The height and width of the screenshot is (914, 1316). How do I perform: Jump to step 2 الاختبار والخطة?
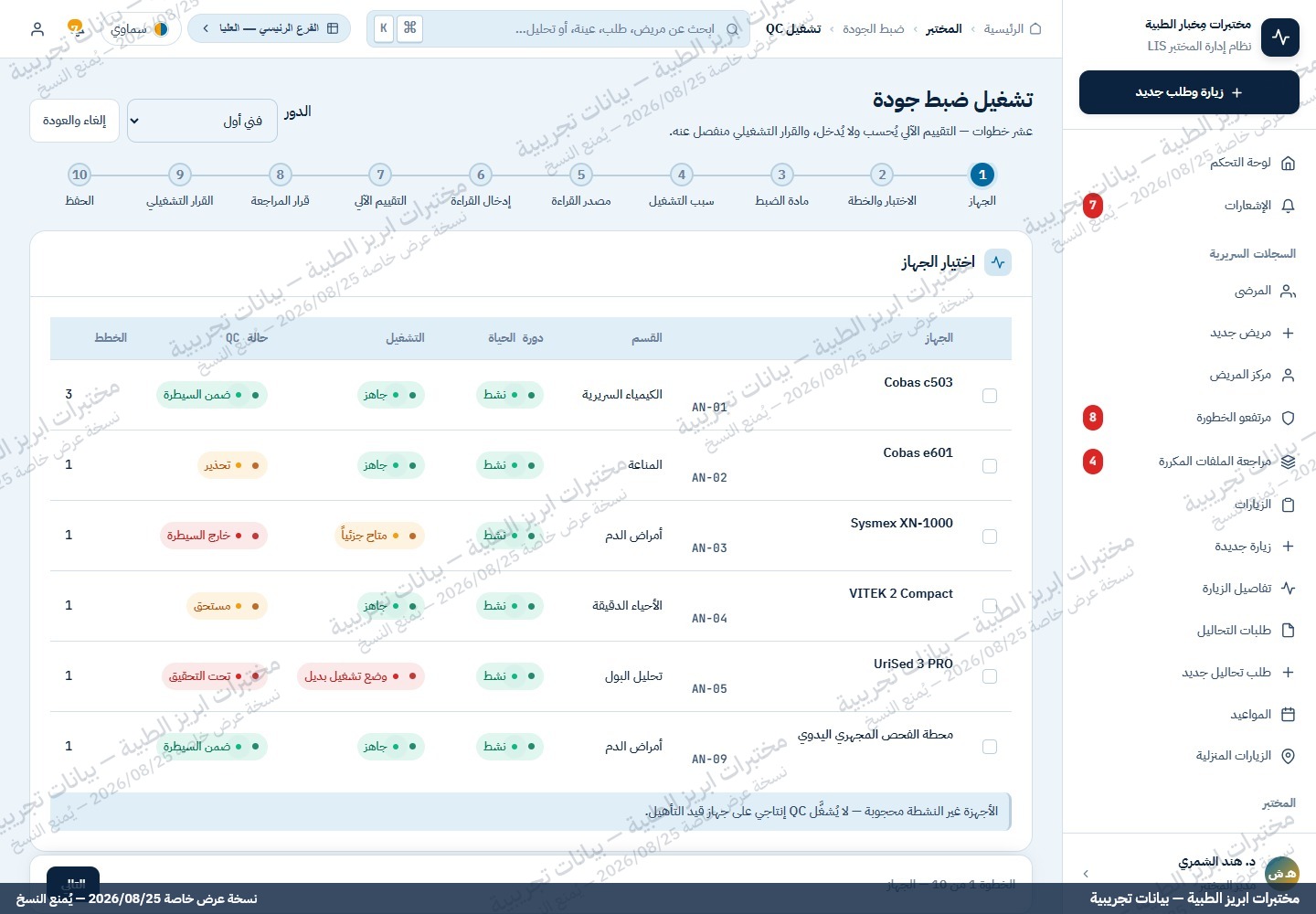(x=882, y=185)
